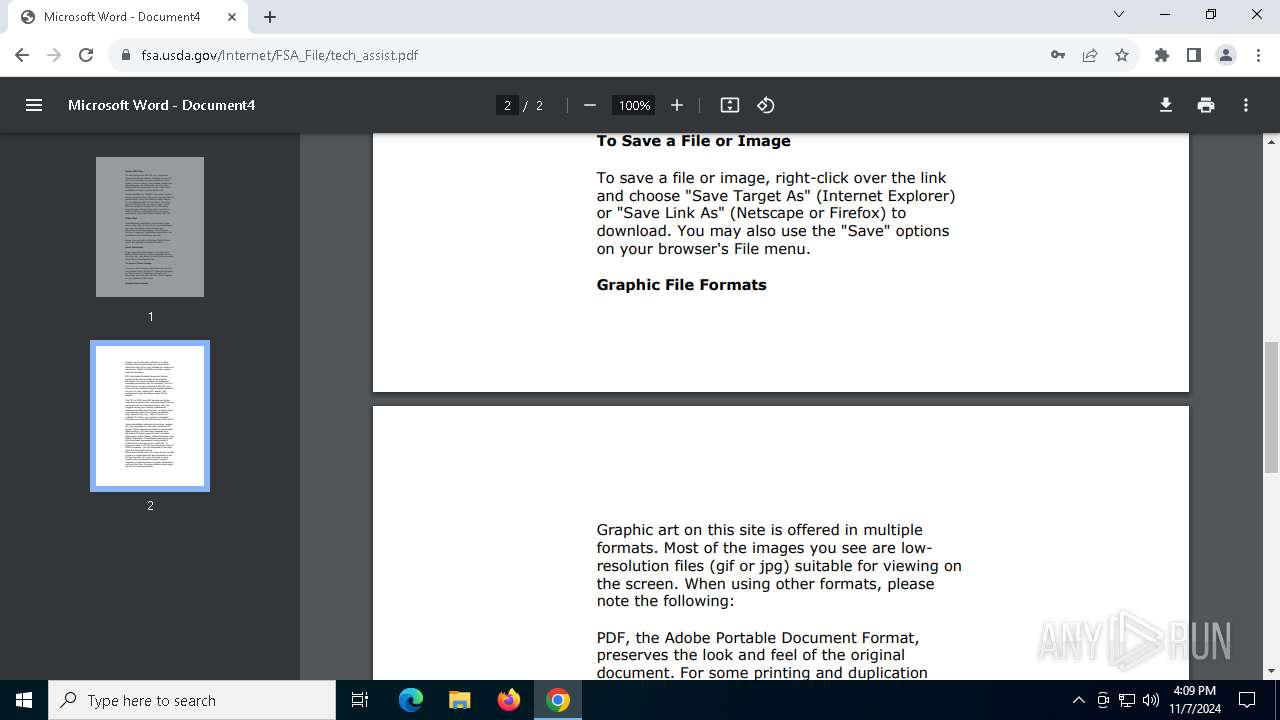Go forward in Chrome history
1280x720 pixels.
54,55
